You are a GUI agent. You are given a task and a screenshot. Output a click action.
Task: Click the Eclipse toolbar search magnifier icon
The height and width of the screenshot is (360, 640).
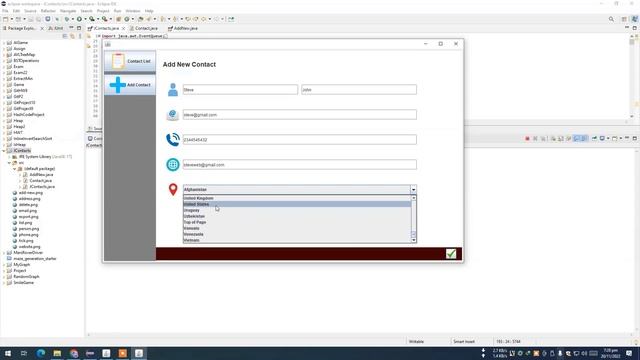[611, 19]
